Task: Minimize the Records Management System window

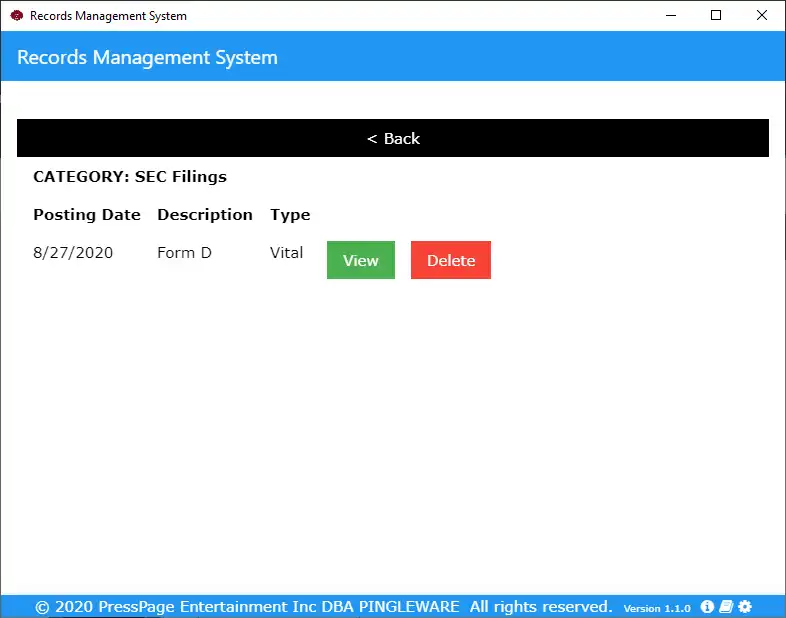Action: coord(671,16)
